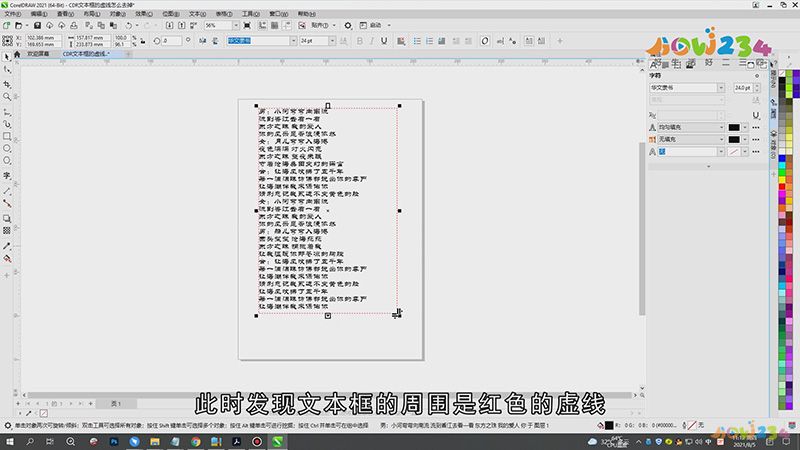Open the Tools menu
This screenshot has height=450, width=800.
(x=251, y=14)
